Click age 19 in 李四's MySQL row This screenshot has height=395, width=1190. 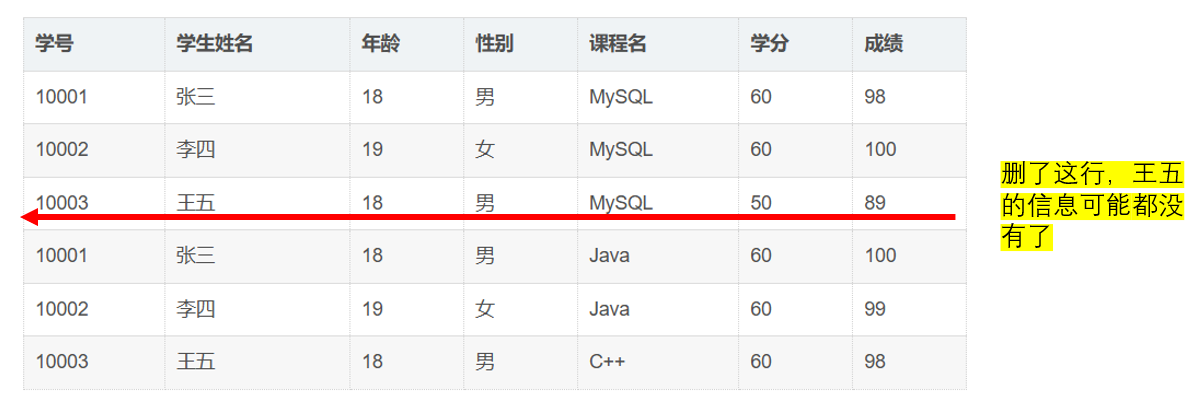372,150
